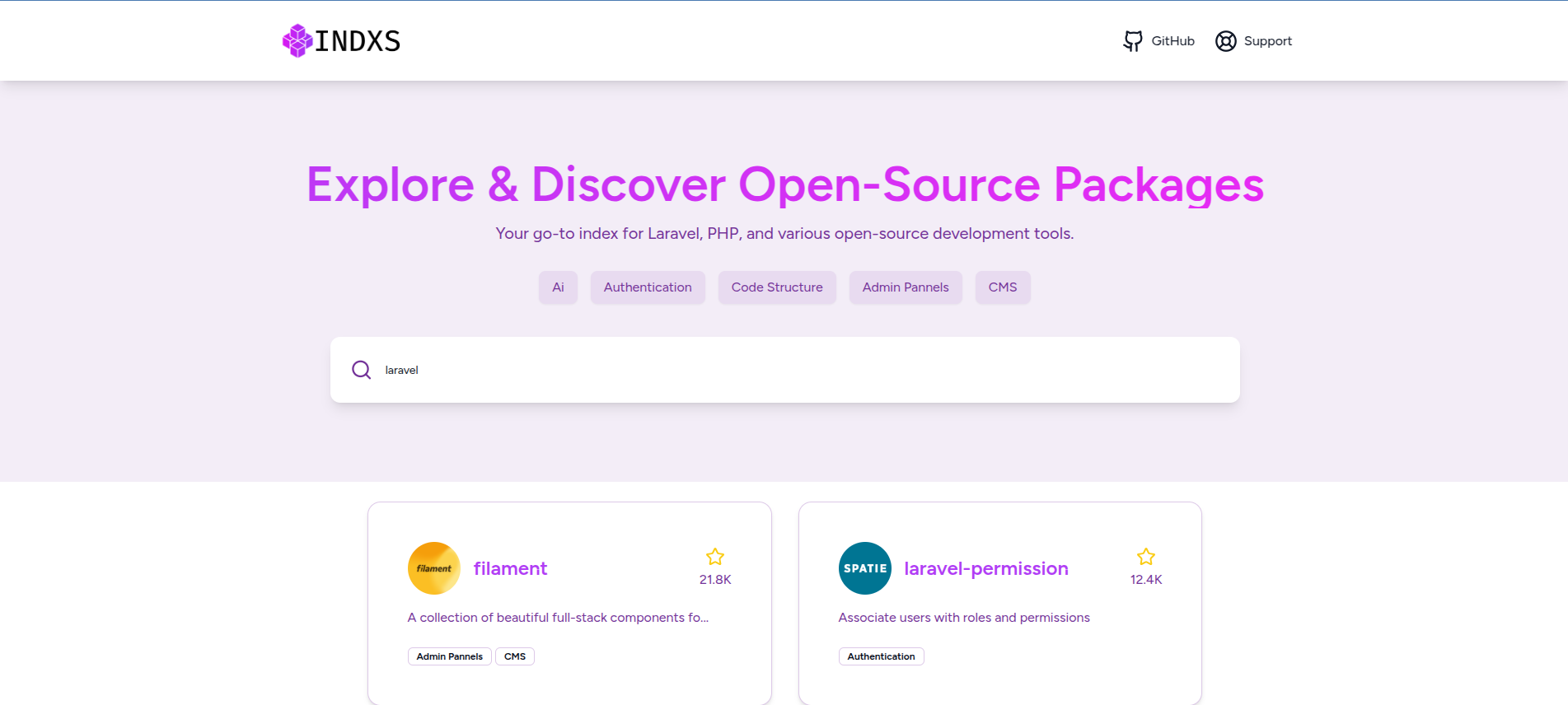
Task: Select the Code Structure category tag
Action: [777, 287]
